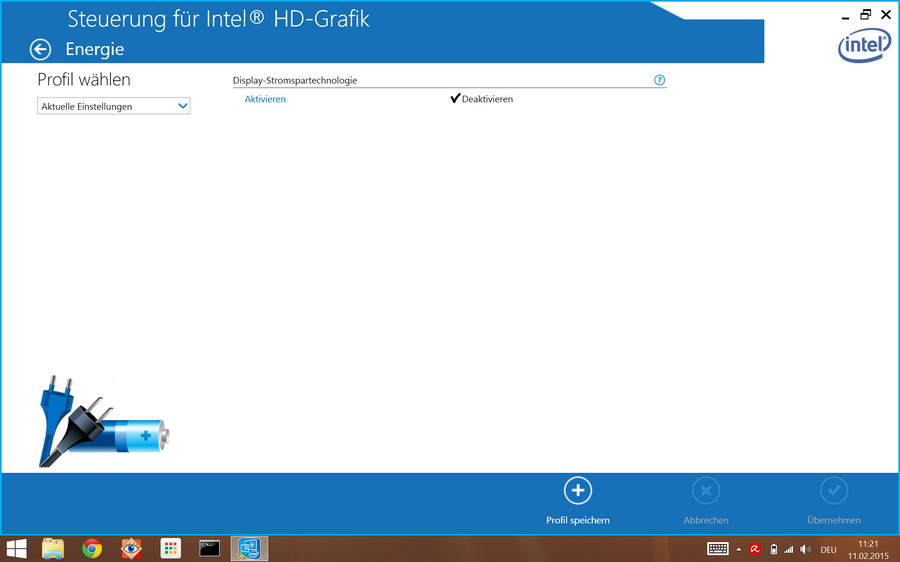This screenshot has width=900, height=562.
Task: Open the volume speaker tray icon
Action: click(805, 549)
